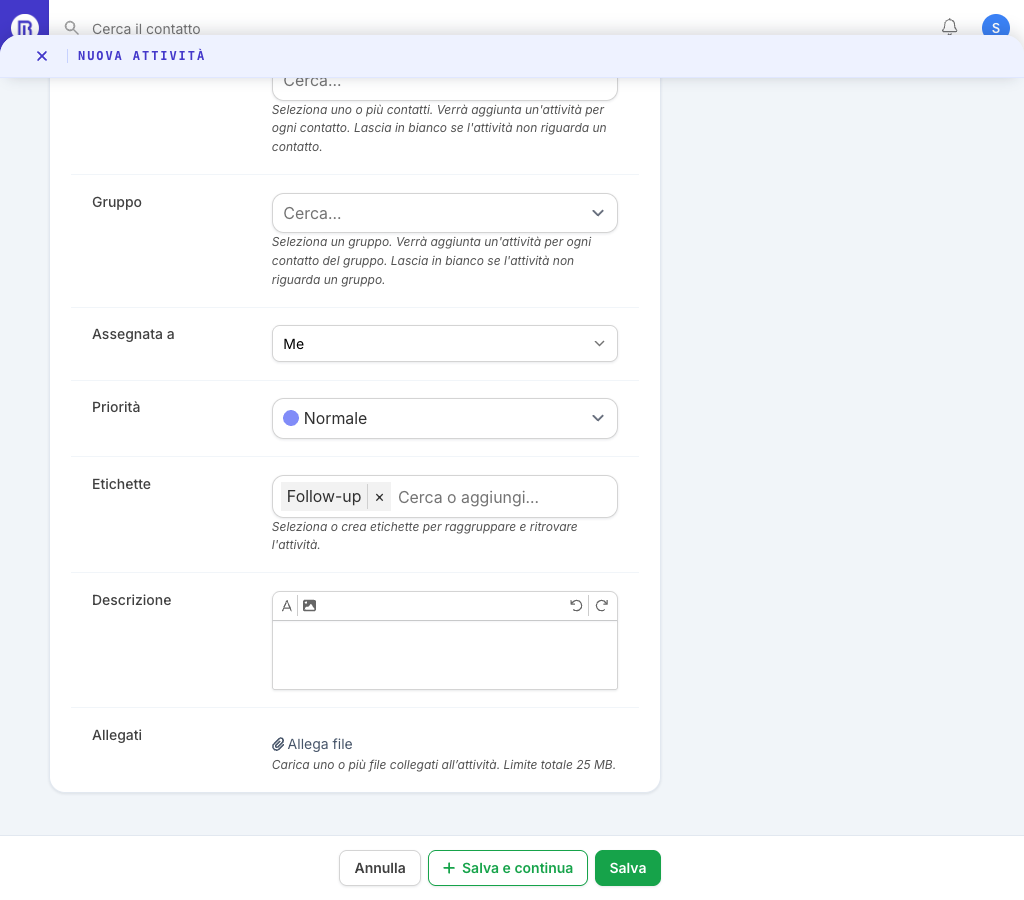Click the app logo icon

point(25,27)
